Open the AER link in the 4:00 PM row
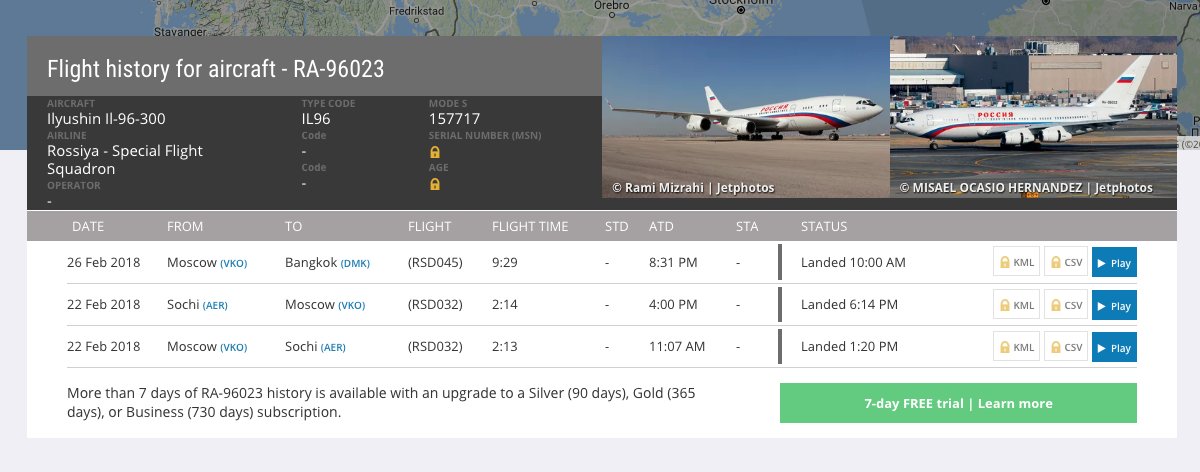The height and width of the screenshot is (472, 1200). tap(215, 305)
